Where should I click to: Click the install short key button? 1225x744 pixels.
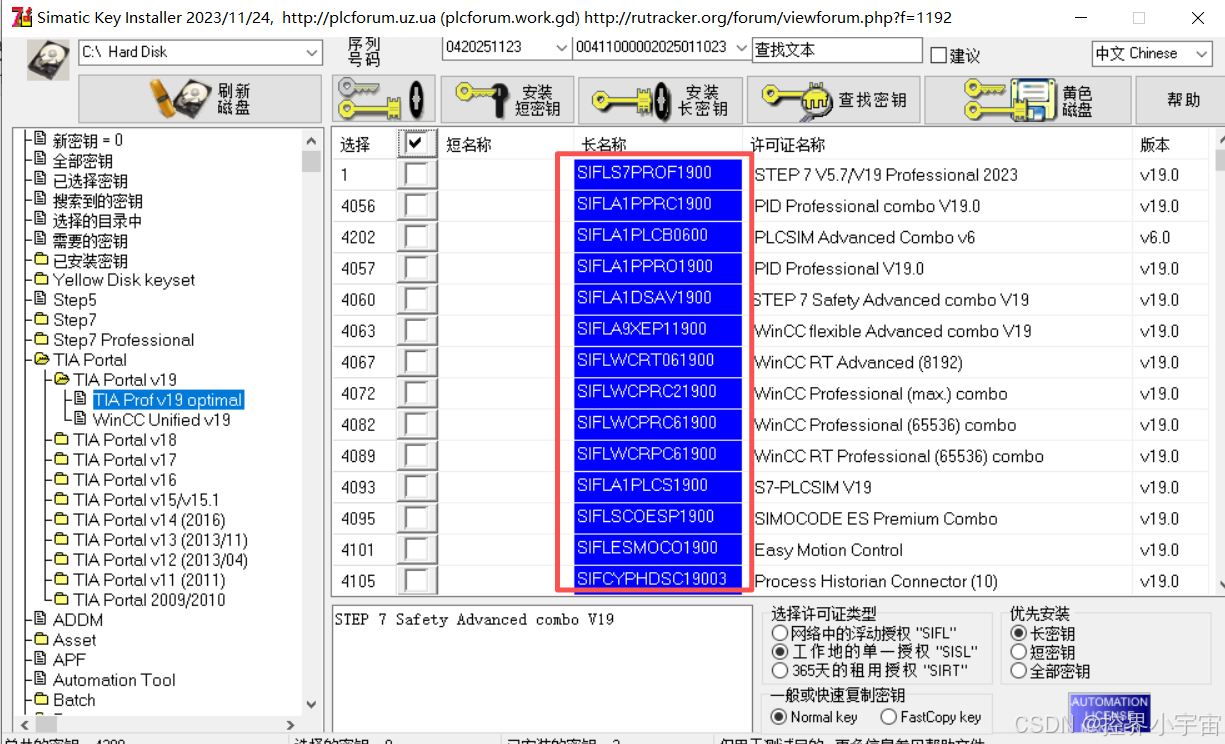coord(508,99)
